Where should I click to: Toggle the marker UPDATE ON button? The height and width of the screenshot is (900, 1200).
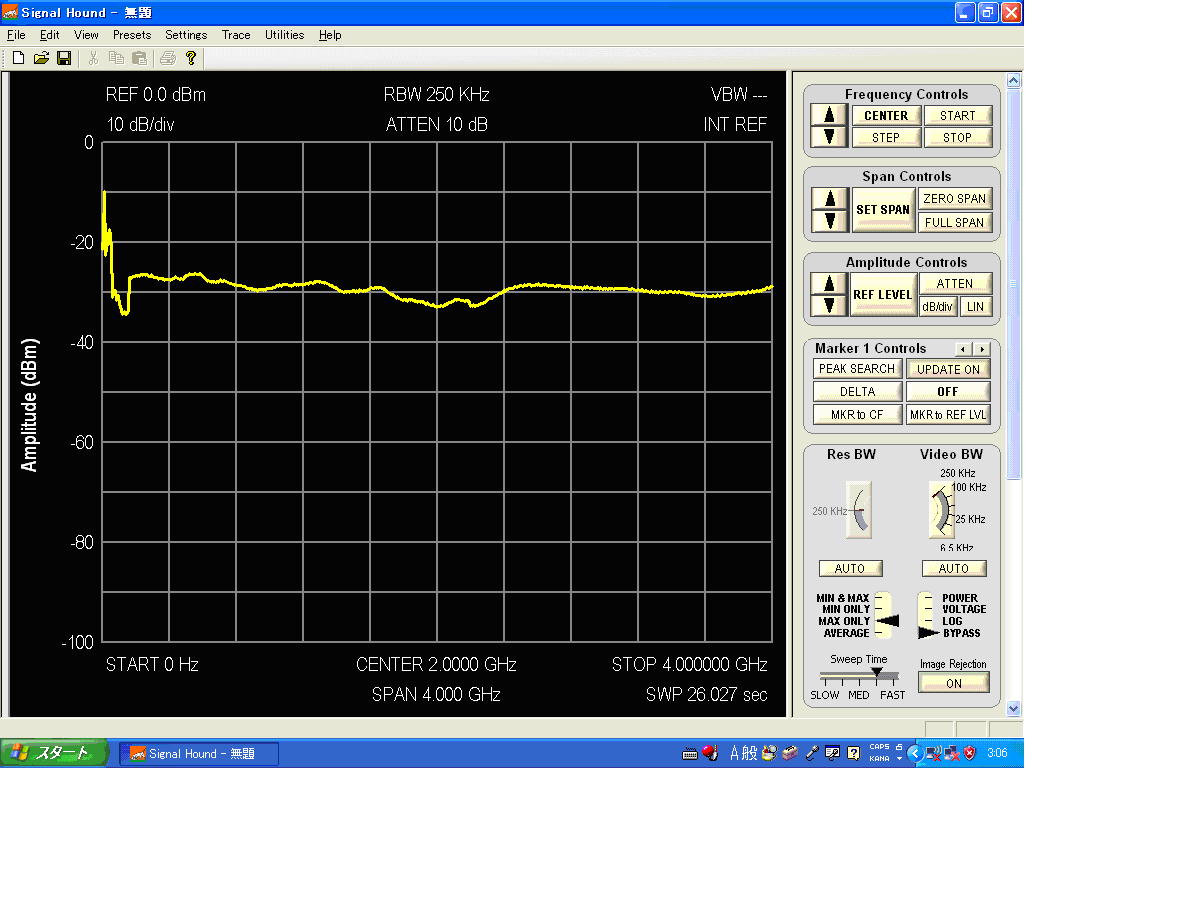tap(948, 369)
